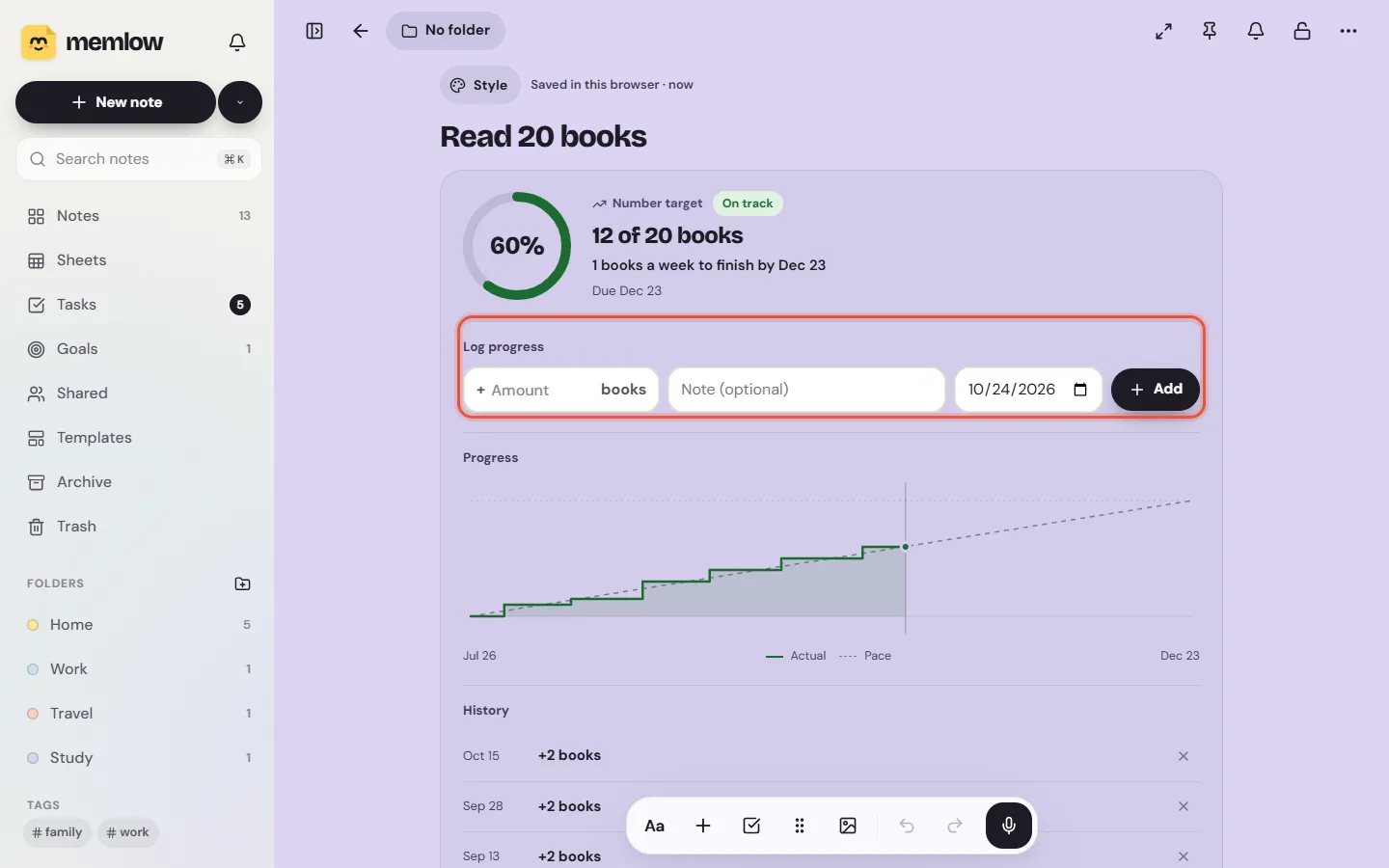Select the #family tag
This screenshot has height=868, width=1389.
[57, 832]
